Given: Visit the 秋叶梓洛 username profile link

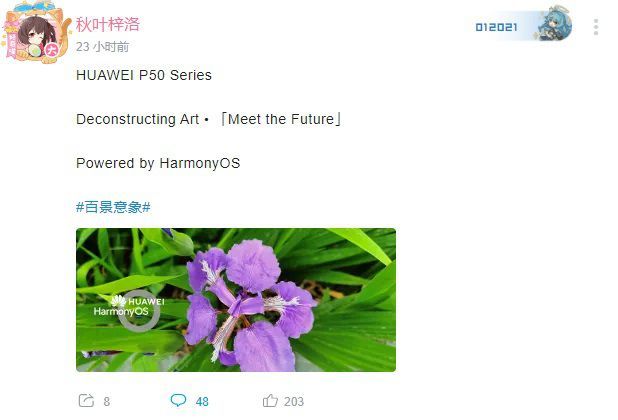Looking at the screenshot, I should 108,24.
